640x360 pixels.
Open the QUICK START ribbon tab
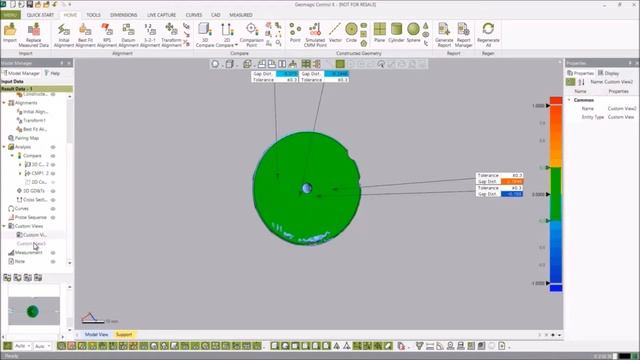click(40, 15)
